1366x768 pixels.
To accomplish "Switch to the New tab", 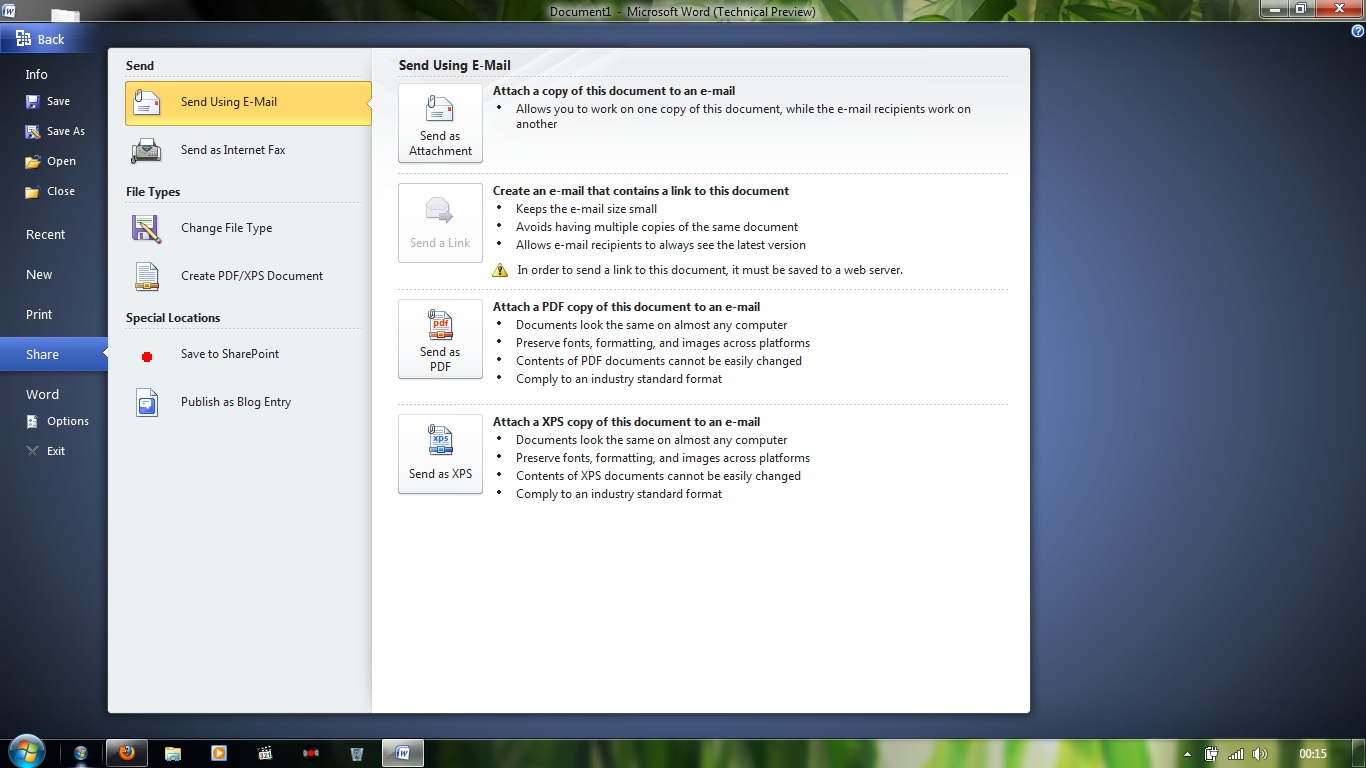I will pos(39,274).
